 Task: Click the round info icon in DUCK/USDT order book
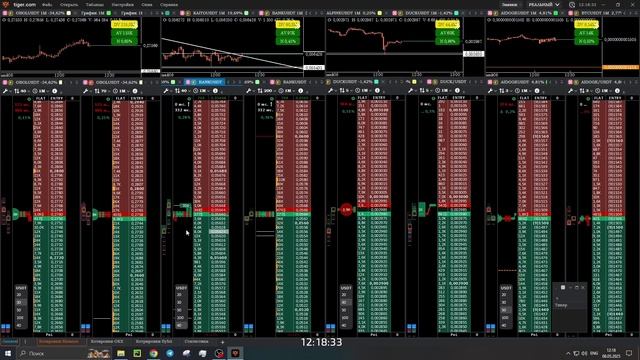tap(458, 90)
